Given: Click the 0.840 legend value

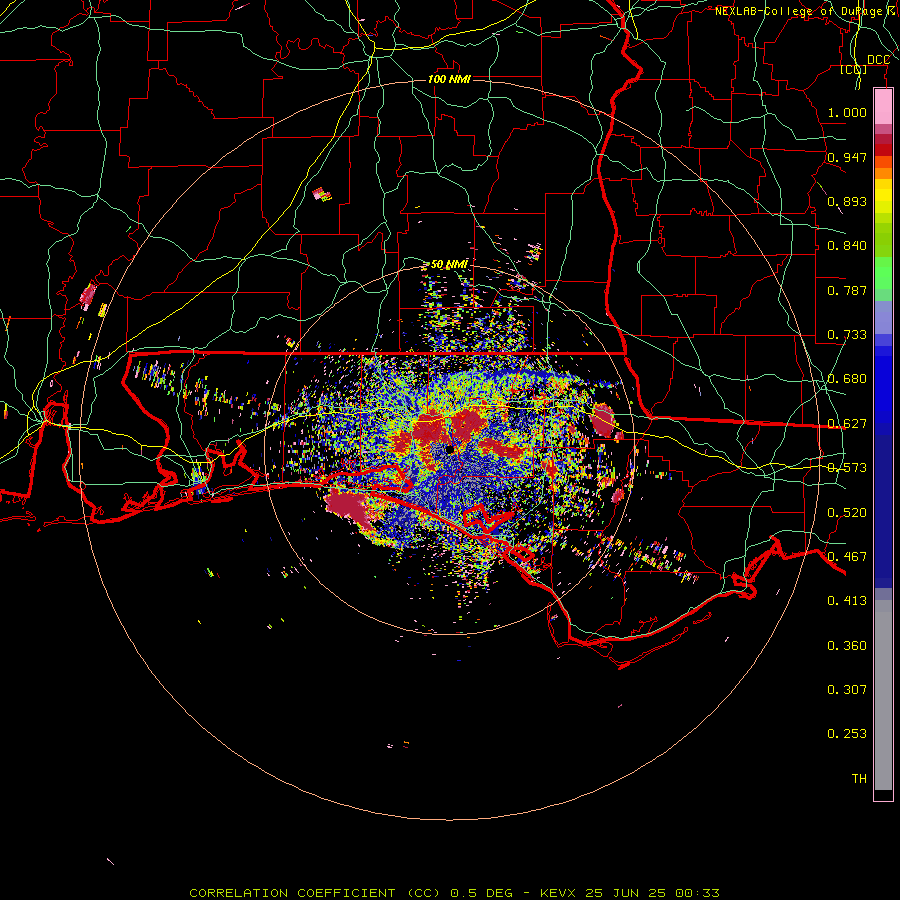Looking at the screenshot, I should click(847, 246).
